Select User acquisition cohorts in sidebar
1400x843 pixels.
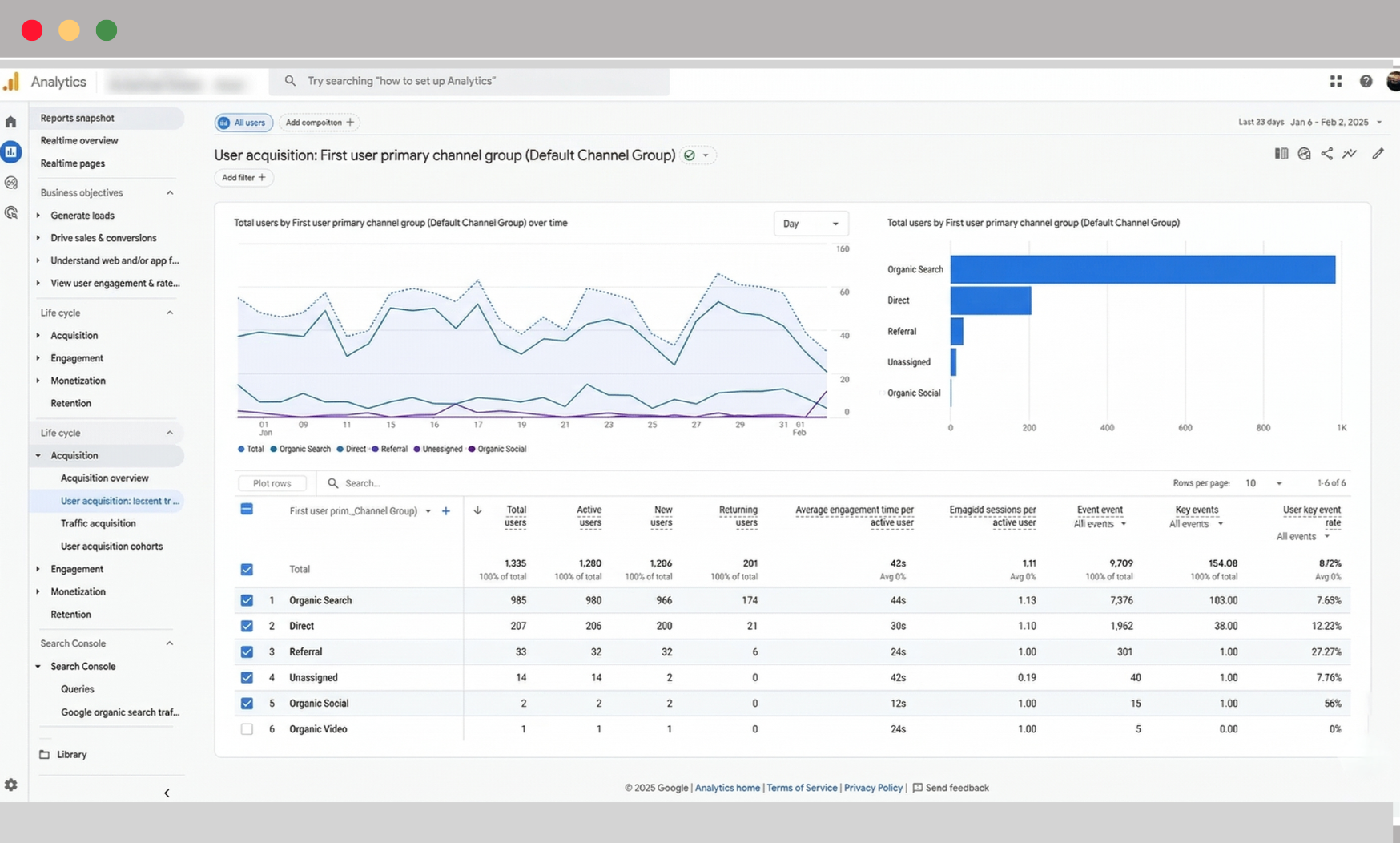pyautogui.click(x=112, y=546)
